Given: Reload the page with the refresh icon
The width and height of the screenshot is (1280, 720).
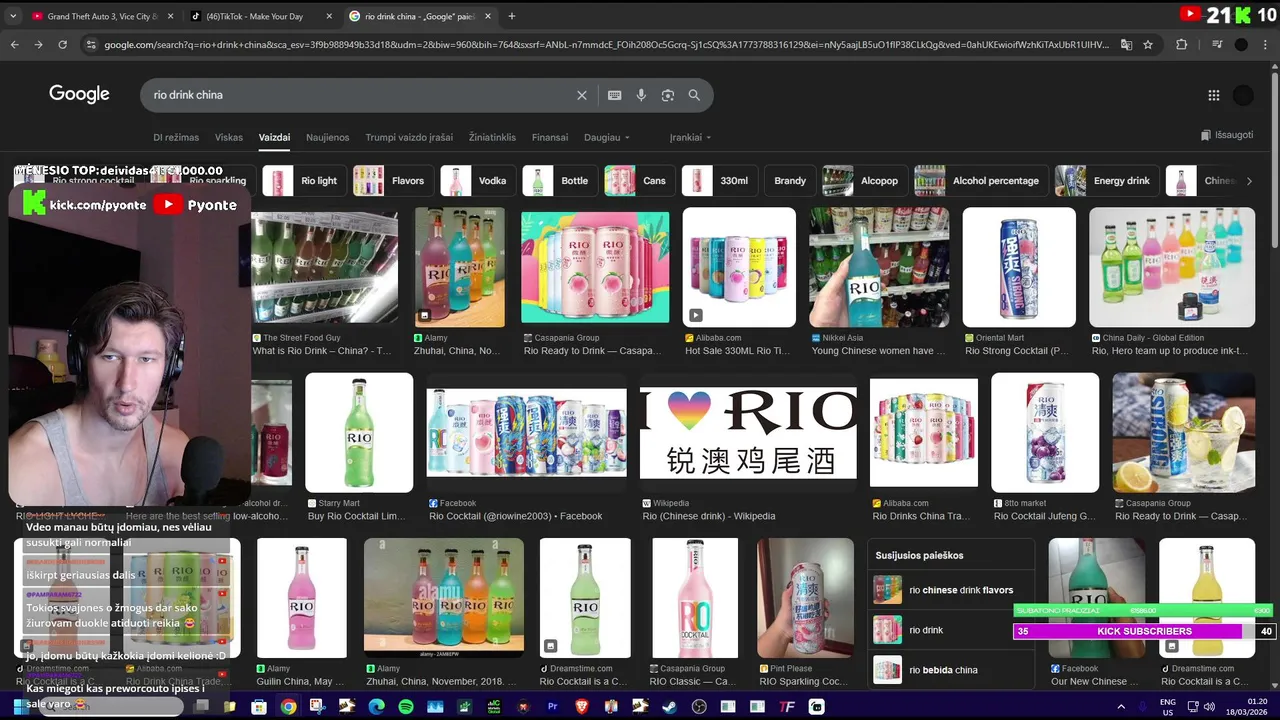Looking at the screenshot, I should click(62, 44).
